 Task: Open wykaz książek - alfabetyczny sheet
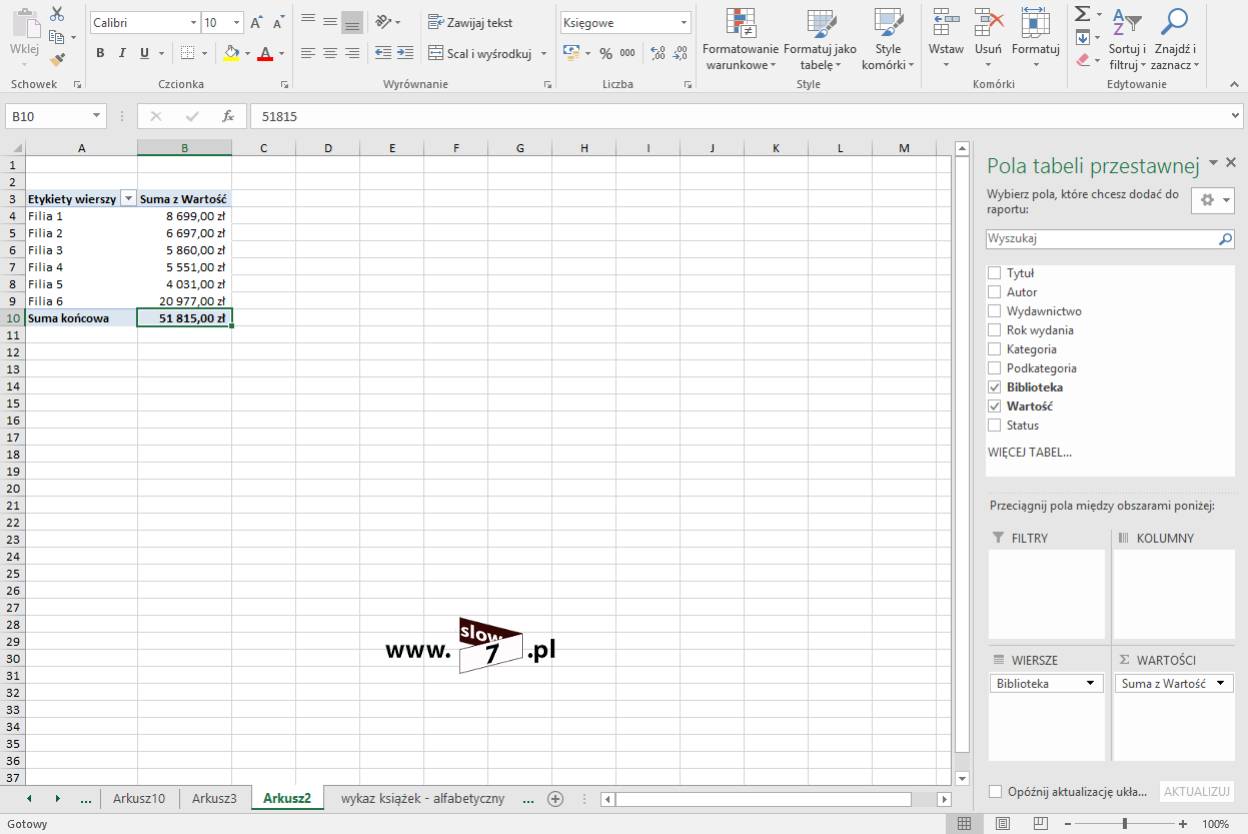point(422,798)
